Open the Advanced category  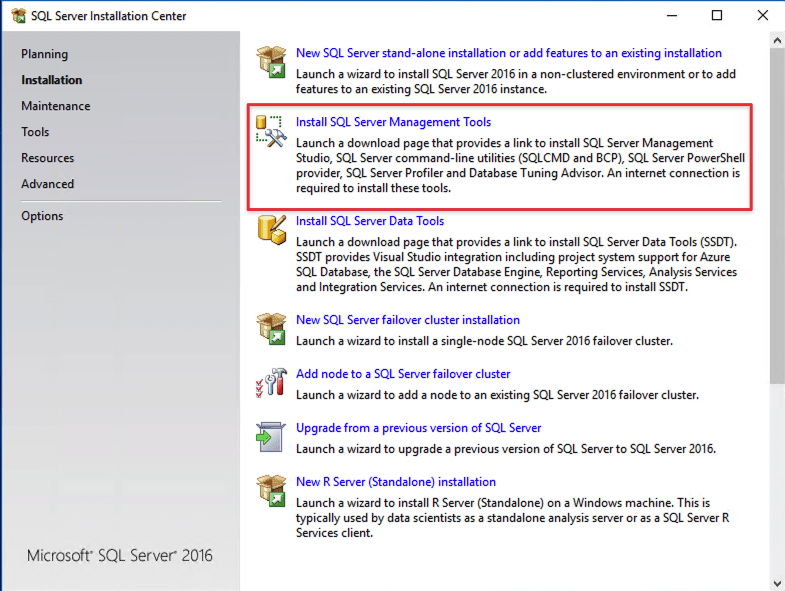[48, 184]
